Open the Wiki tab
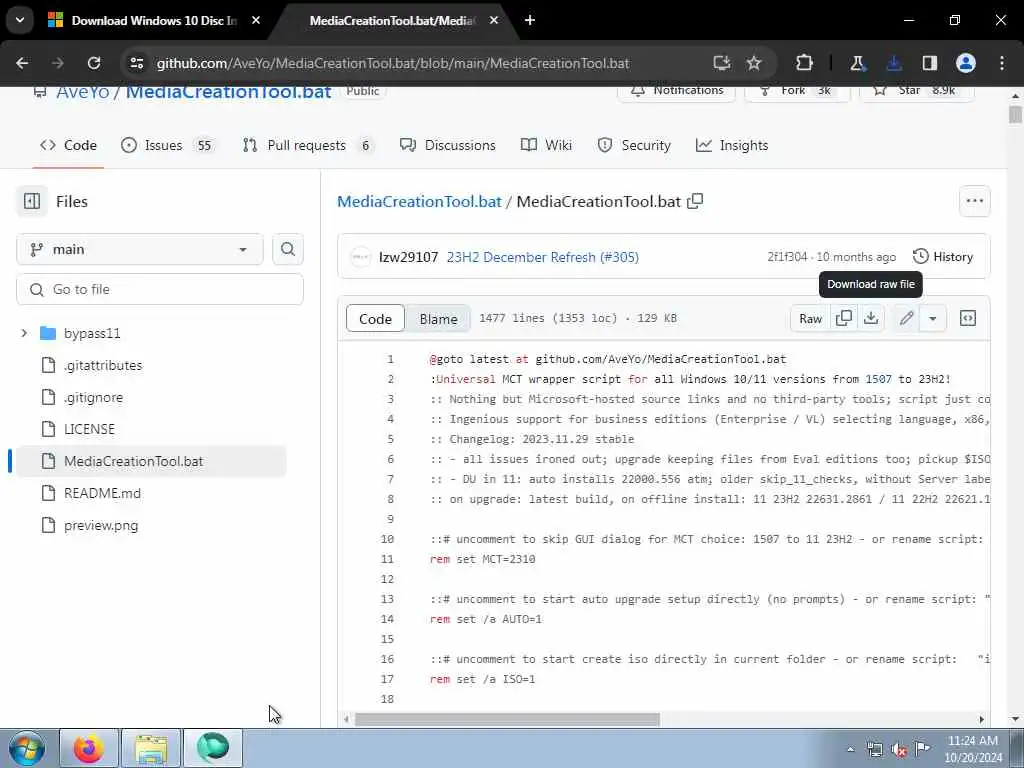Screen dimensions: 1024x768 click(546, 145)
